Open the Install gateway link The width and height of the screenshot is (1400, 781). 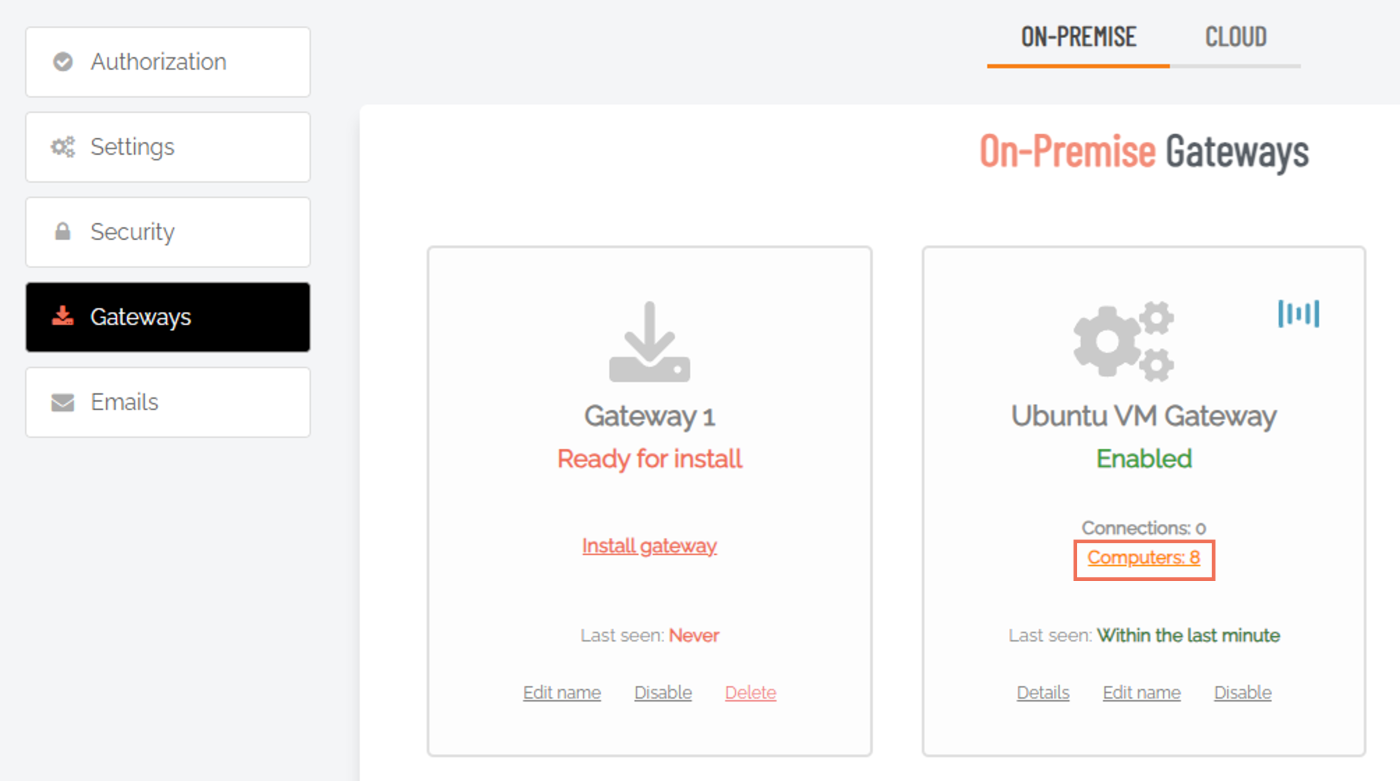click(650, 546)
